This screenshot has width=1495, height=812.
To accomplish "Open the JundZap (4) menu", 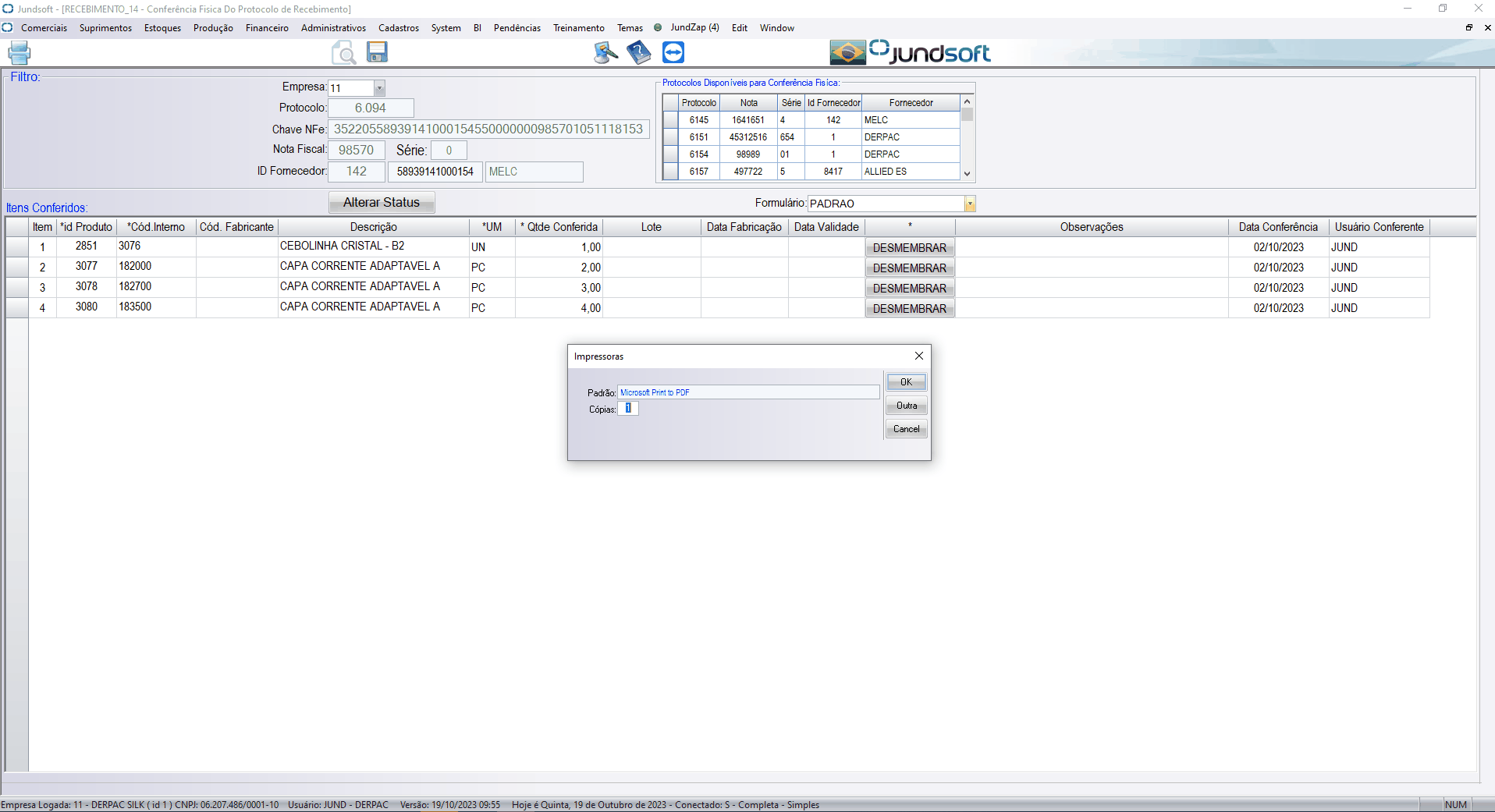I will (x=694, y=27).
